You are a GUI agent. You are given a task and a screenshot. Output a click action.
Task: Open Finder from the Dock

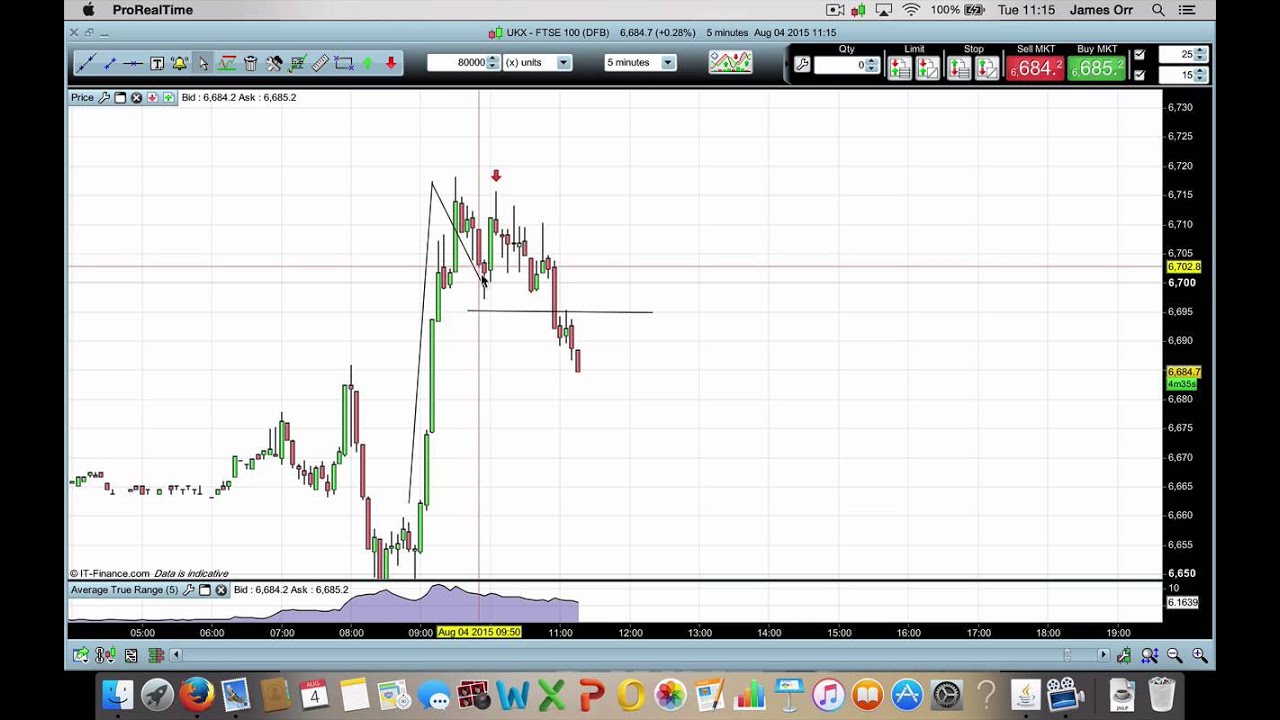click(x=118, y=694)
